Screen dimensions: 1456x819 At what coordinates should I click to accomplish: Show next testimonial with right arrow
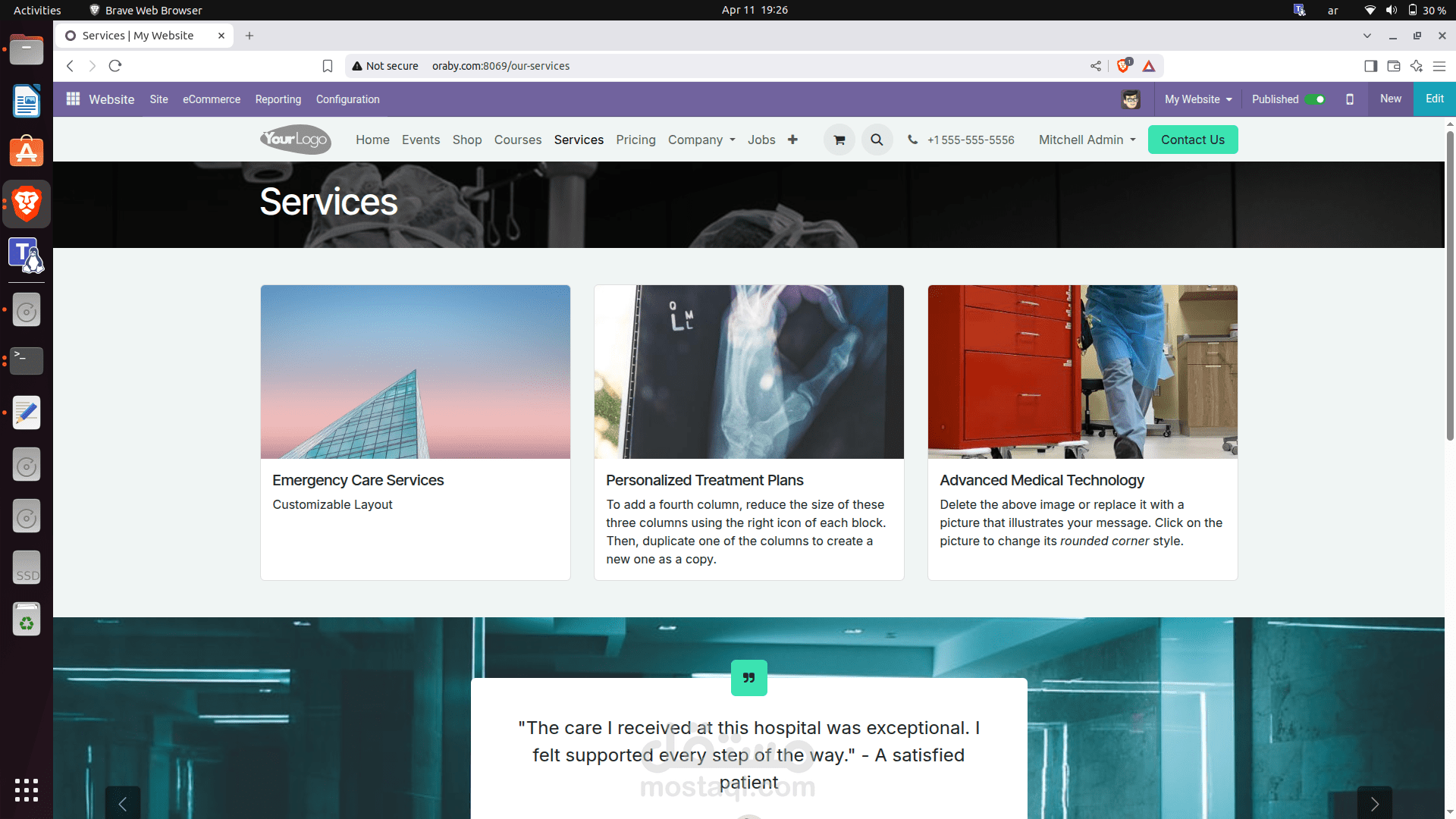pos(1374,803)
